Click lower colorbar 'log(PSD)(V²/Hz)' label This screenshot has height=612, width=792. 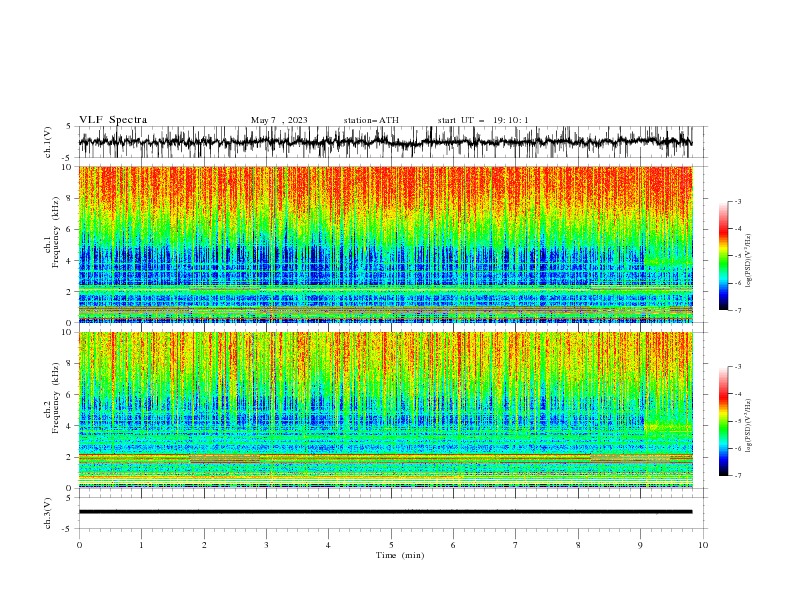(x=749, y=426)
